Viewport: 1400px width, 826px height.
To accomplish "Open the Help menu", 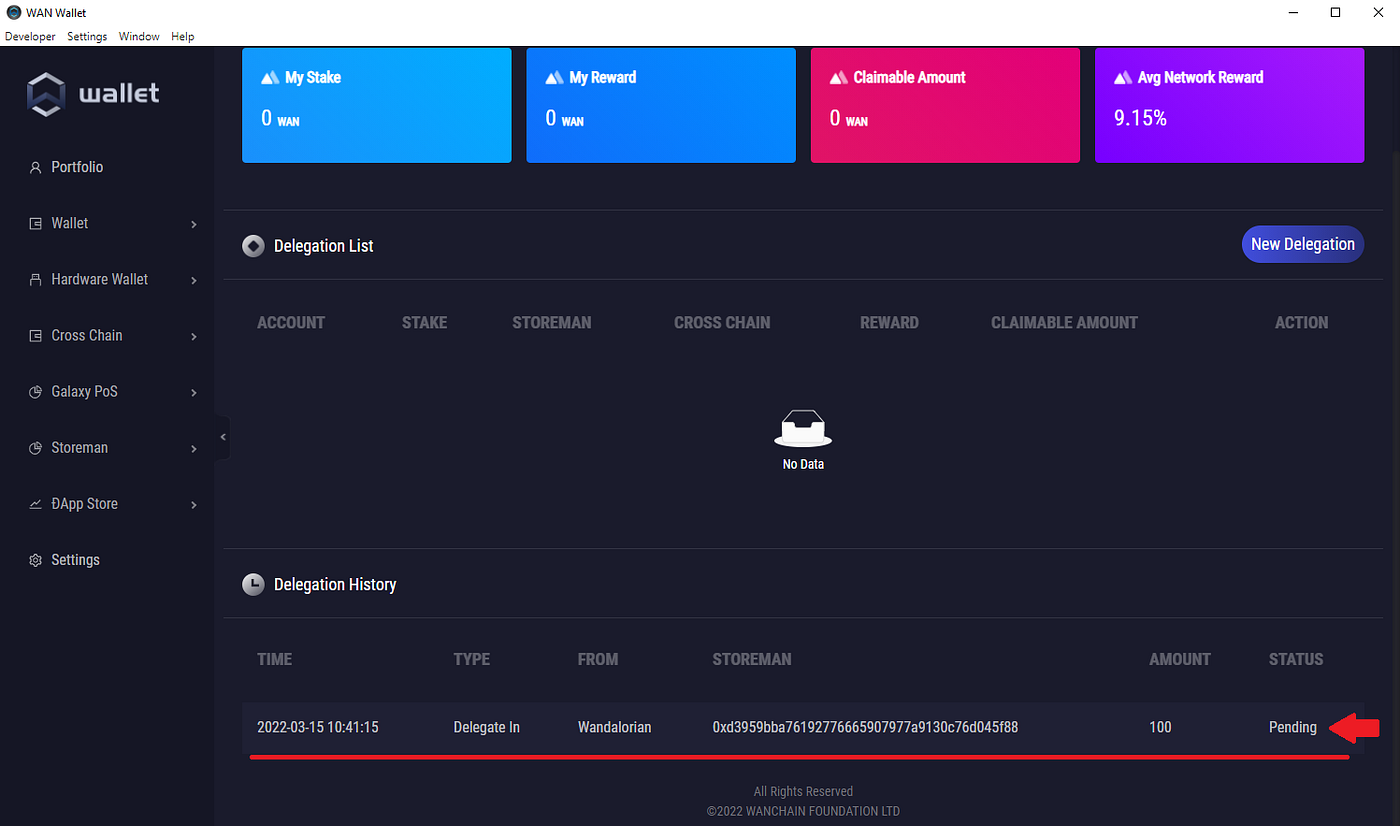I will click(182, 36).
